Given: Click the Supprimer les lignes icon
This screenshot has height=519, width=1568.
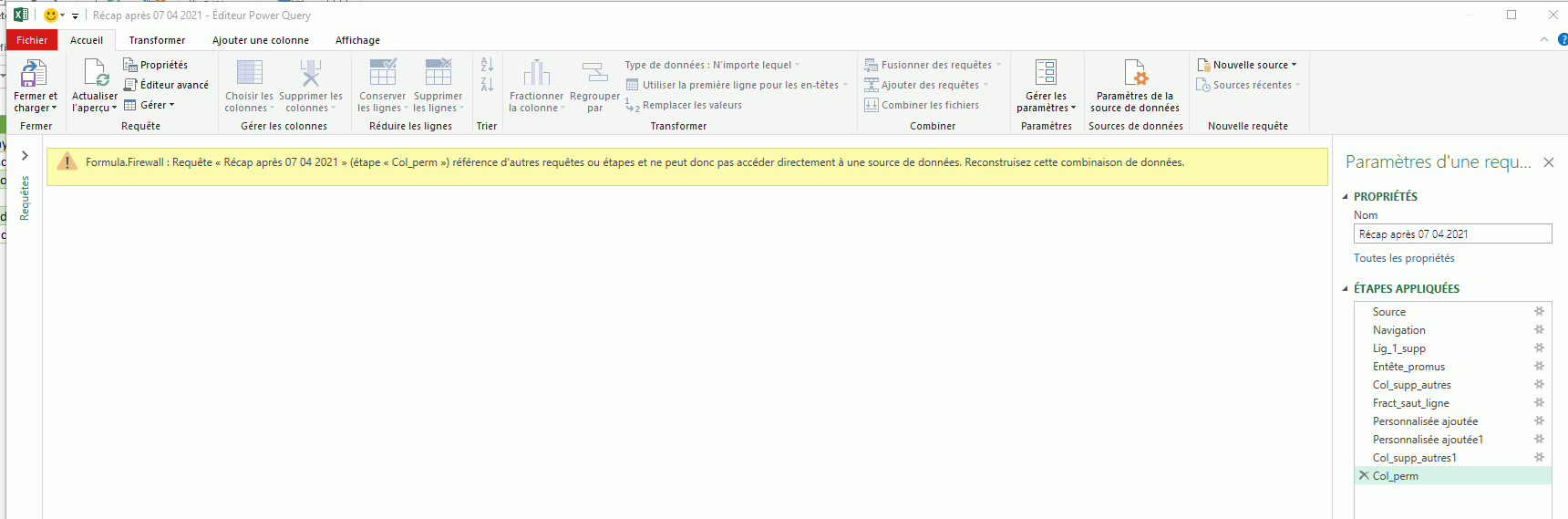Looking at the screenshot, I should pos(438,73).
